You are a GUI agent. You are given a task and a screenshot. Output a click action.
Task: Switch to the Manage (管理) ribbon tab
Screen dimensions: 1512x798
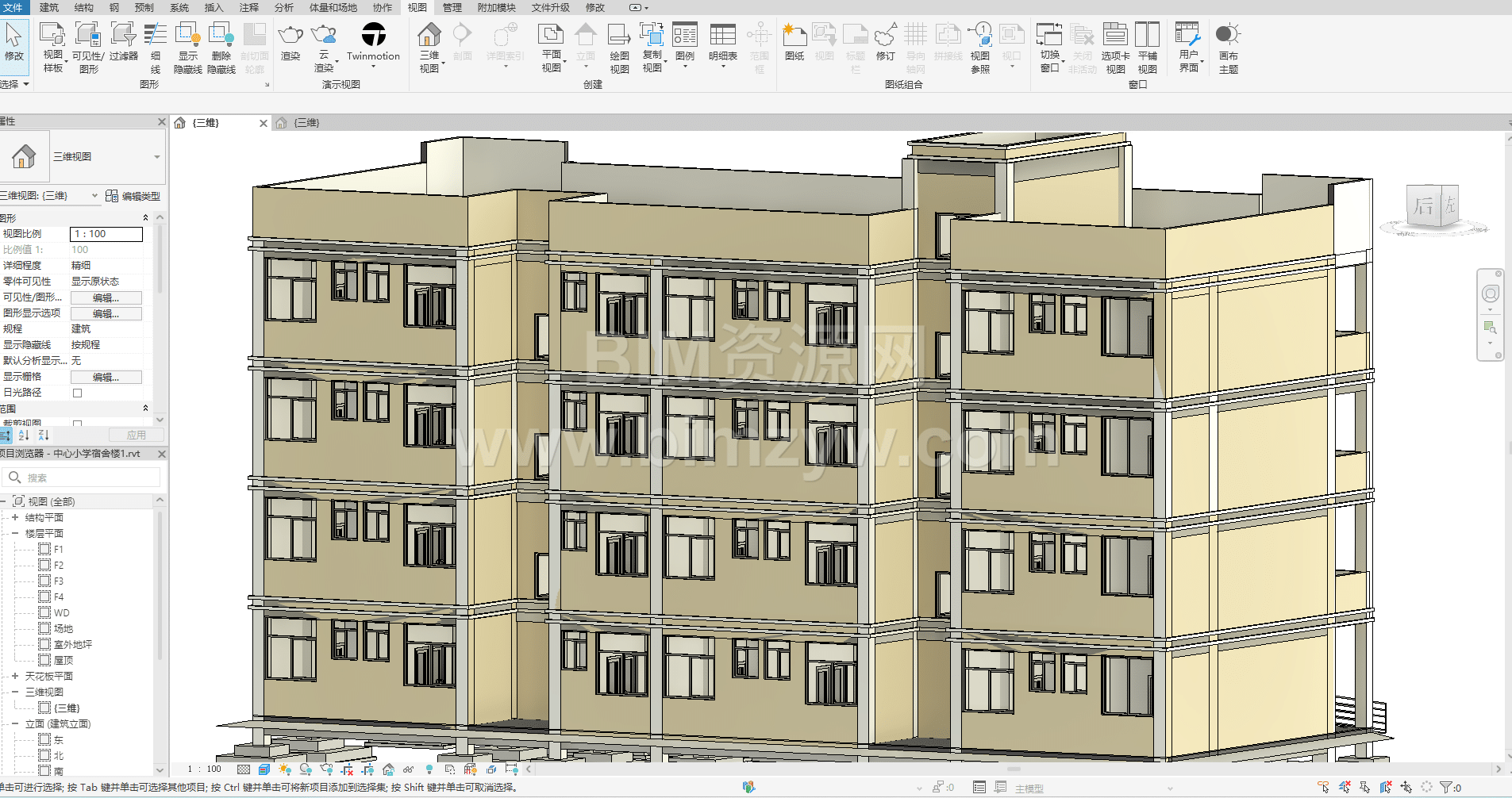click(x=452, y=7)
